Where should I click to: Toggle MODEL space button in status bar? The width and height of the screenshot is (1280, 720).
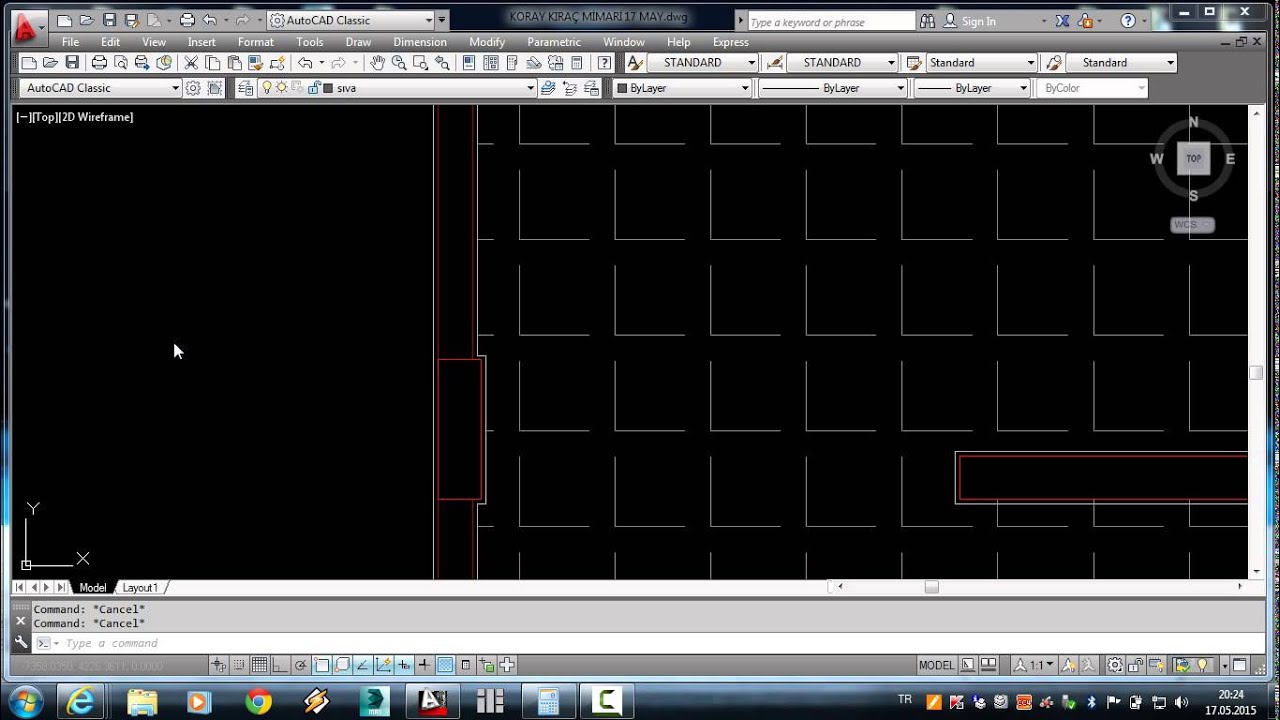click(936, 665)
